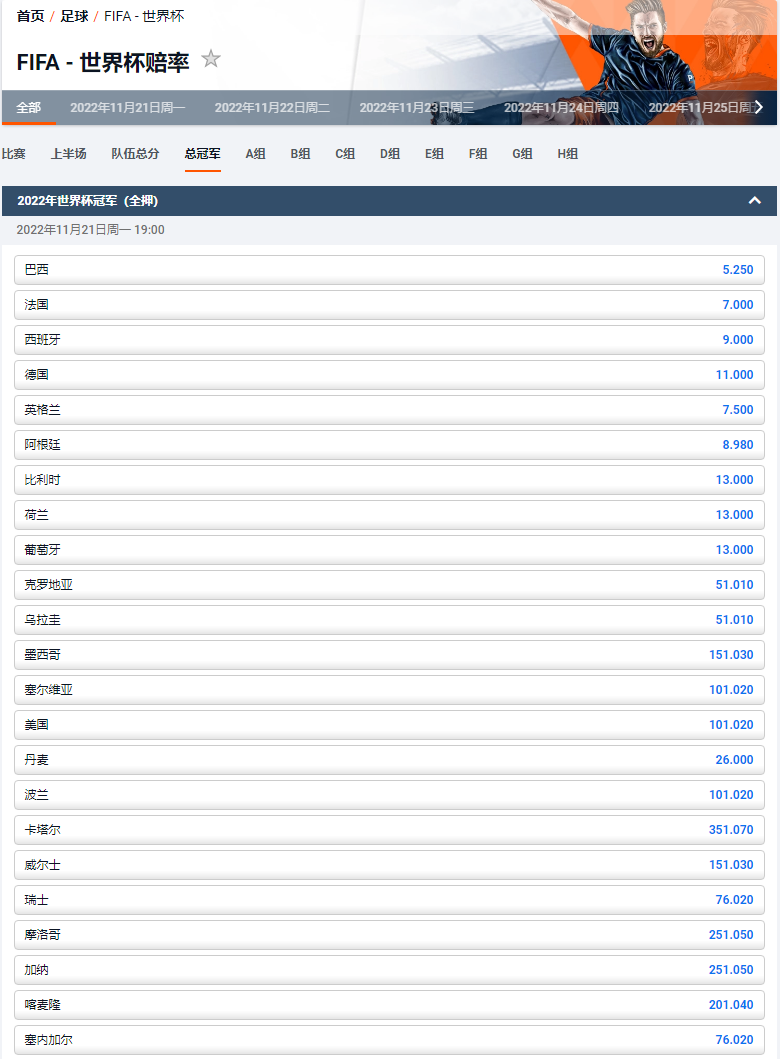Image resolution: width=780 pixels, height=1059 pixels.
Task: Go to 首页 breadcrumb
Action: [30, 16]
